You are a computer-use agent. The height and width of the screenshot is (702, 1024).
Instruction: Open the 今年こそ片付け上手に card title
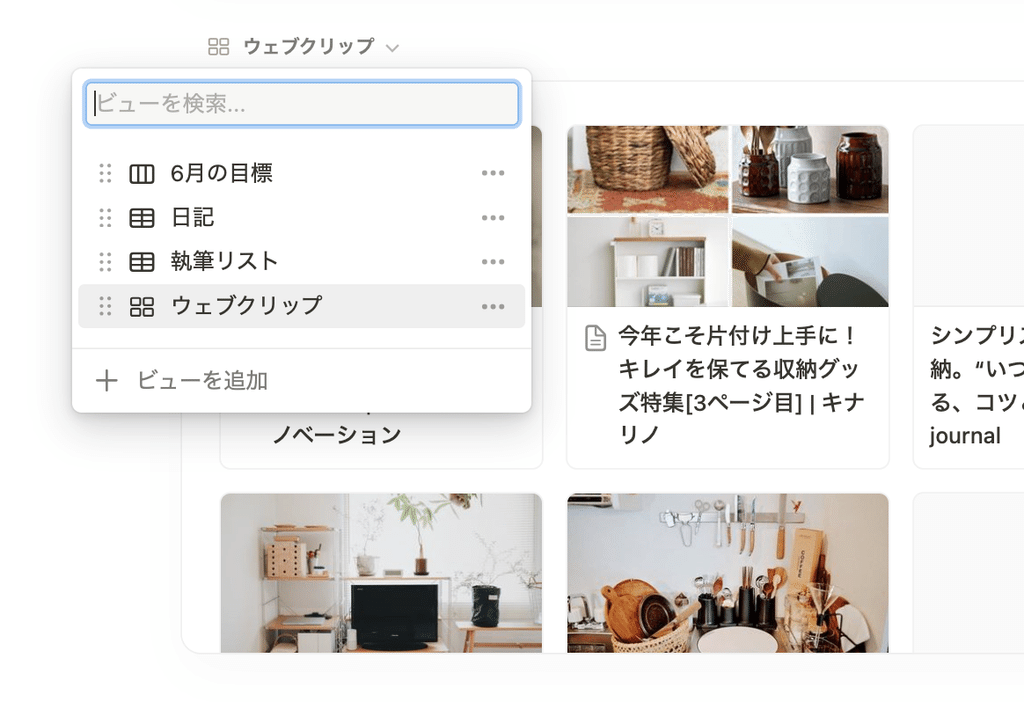click(741, 385)
